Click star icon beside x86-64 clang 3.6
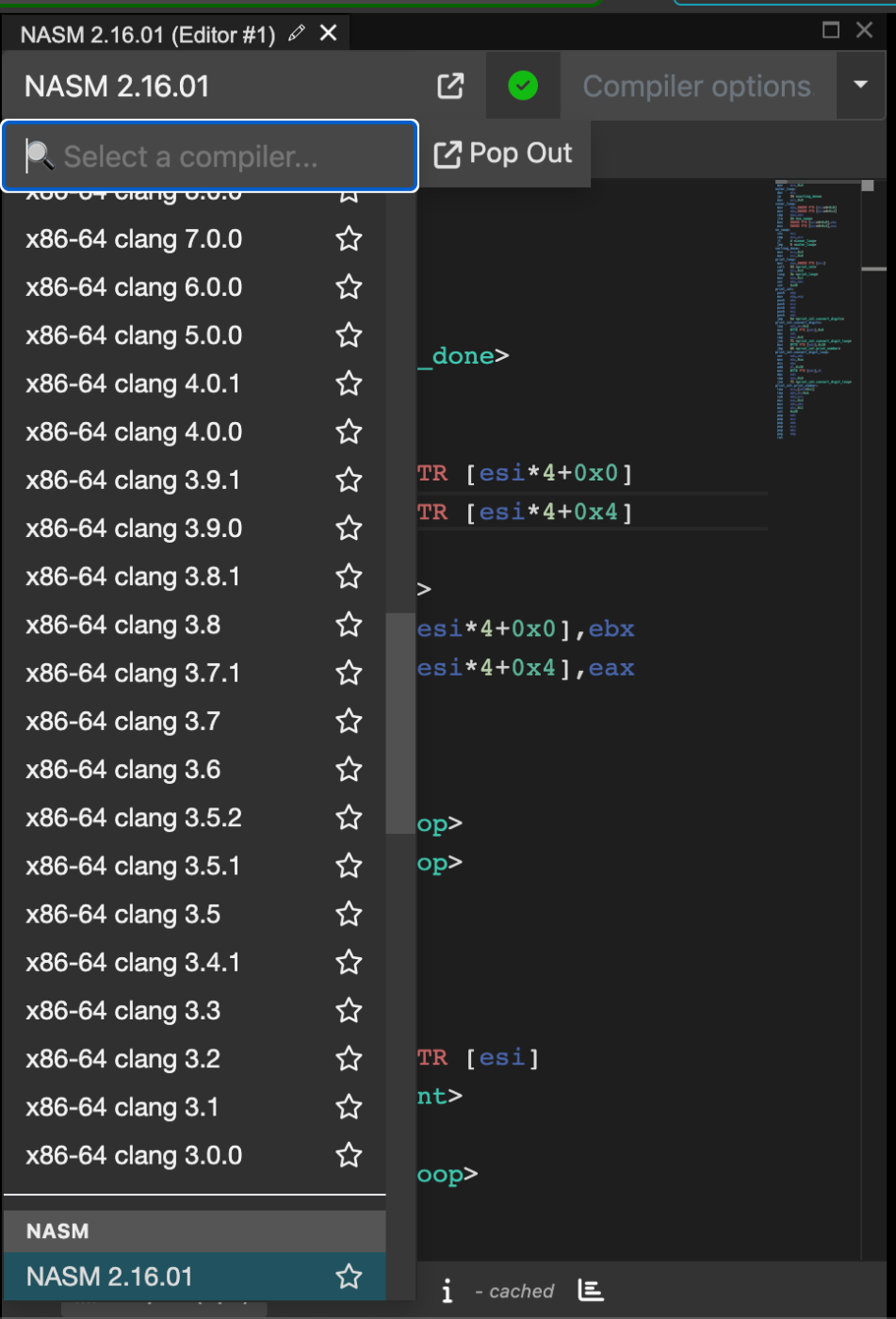 coord(349,770)
